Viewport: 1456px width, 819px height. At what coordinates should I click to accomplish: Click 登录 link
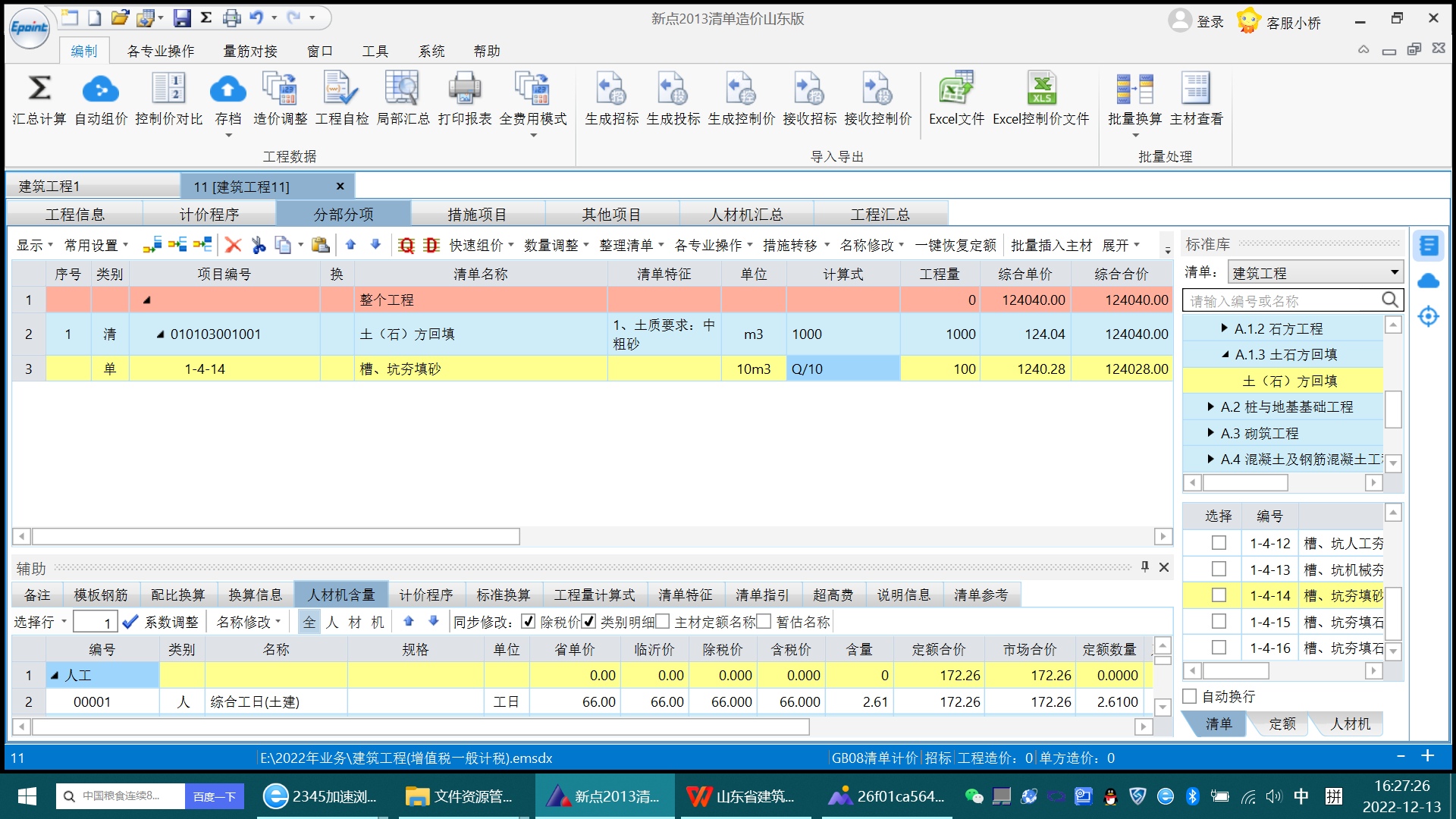pyautogui.click(x=1210, y=22)
